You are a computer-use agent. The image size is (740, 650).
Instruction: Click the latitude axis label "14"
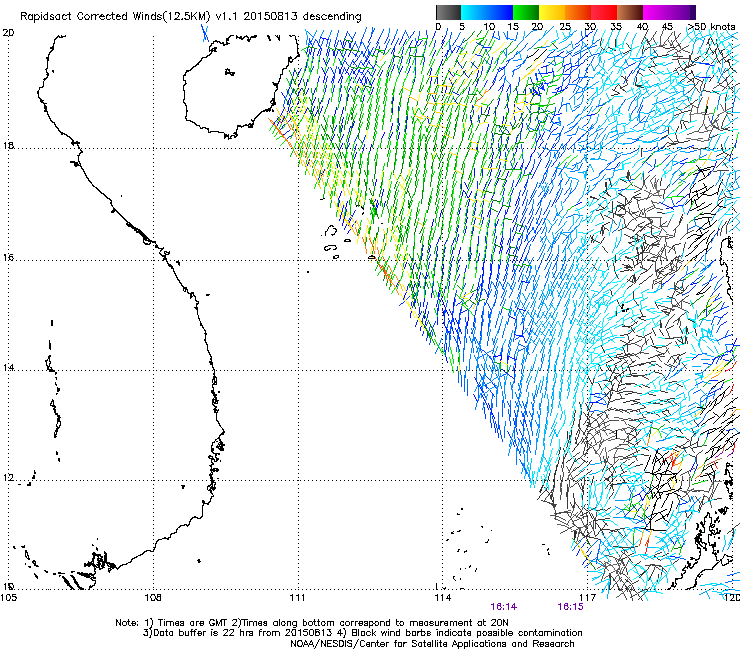[8, 367]
